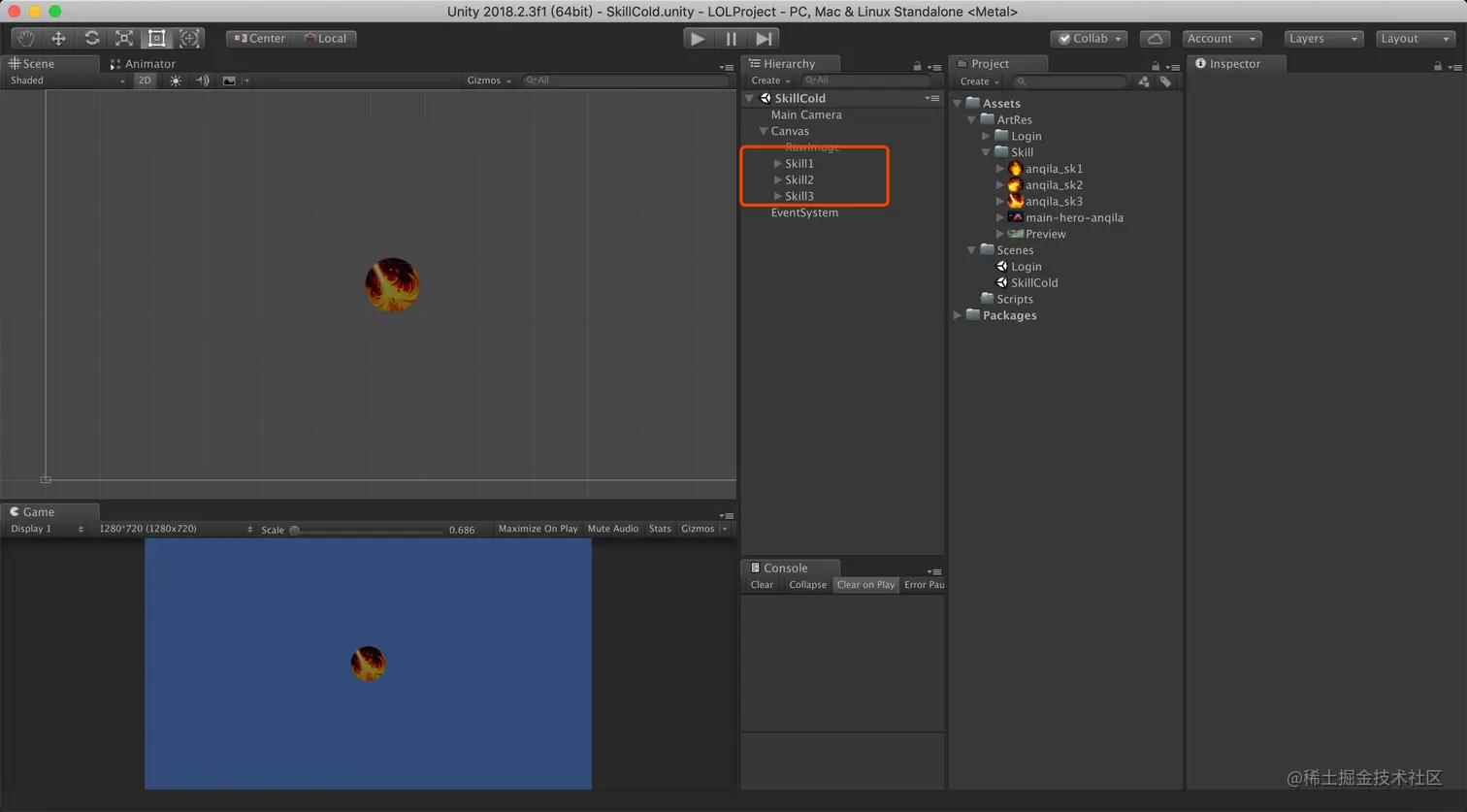1467x812 pixels.
Task: Toggle Error Pause in Console
Action: tap(923, 585)
